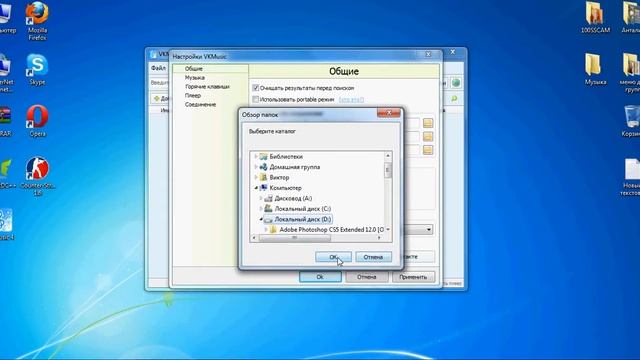Image resolution: width=640 pixels, height=360 pixels.
Task: Click horizontal scrollbar thumb in folder tree
Action: tap(294, 238)
